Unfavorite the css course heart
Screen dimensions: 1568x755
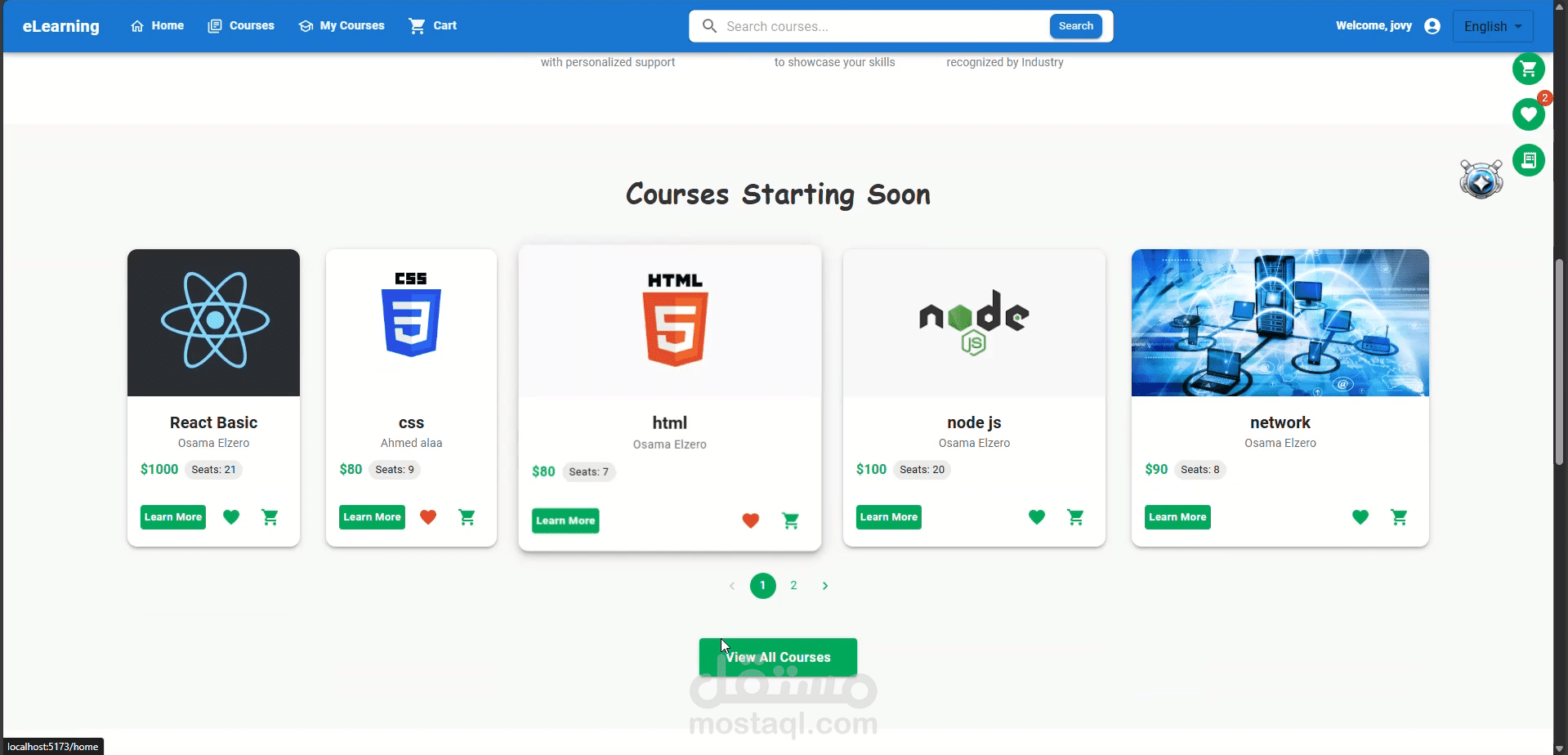[428, 516]
